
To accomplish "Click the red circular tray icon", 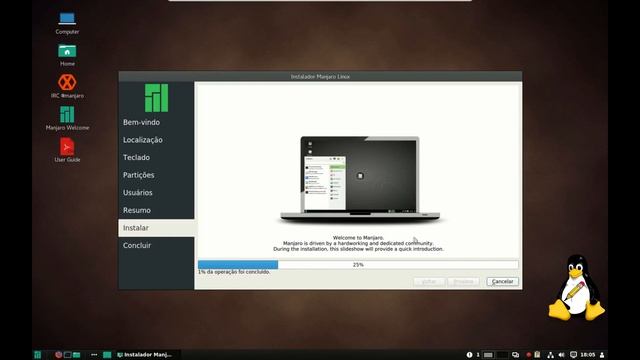I will point(528,355).
